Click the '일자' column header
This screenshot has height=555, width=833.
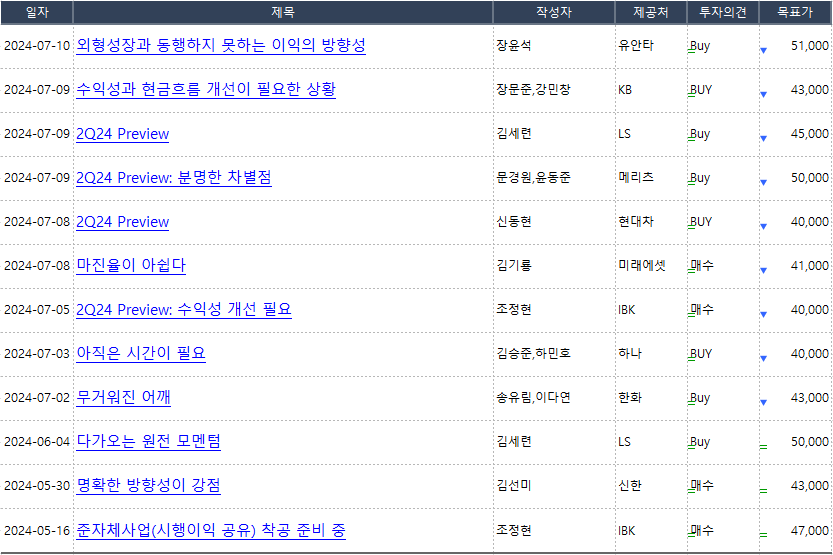(x=37, y=12)
